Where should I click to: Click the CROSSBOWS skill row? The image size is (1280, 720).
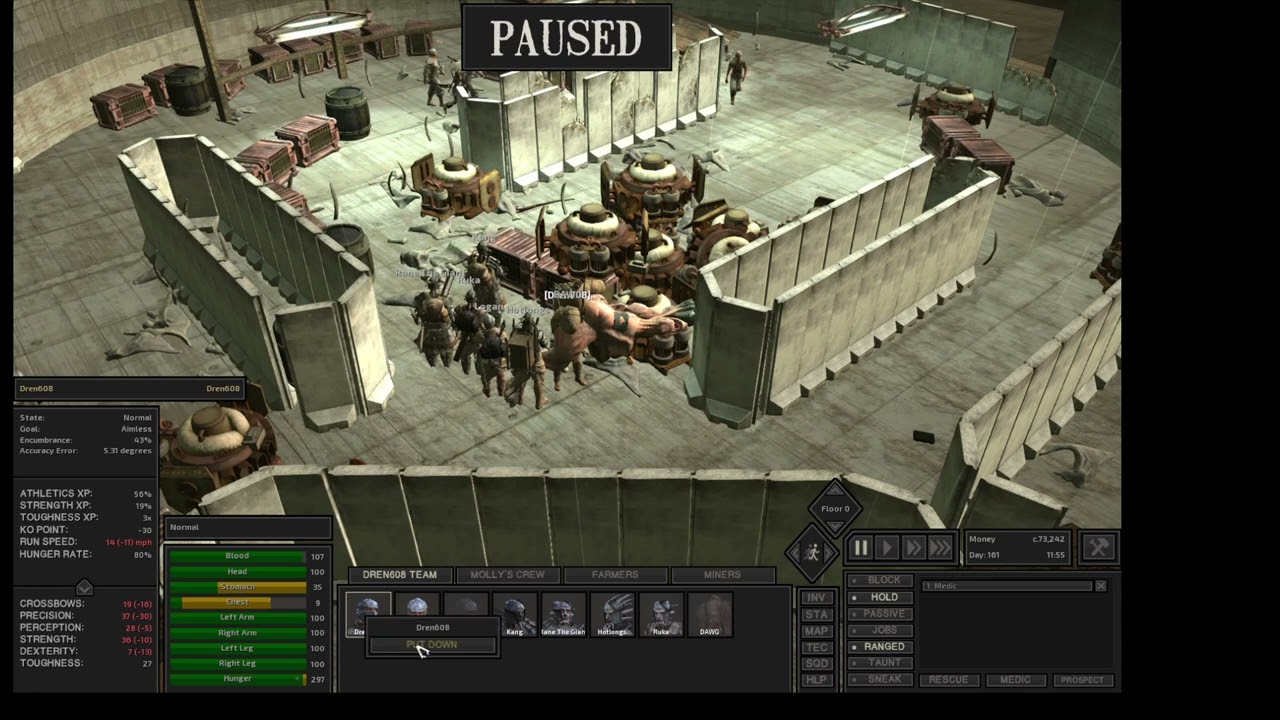86,603
